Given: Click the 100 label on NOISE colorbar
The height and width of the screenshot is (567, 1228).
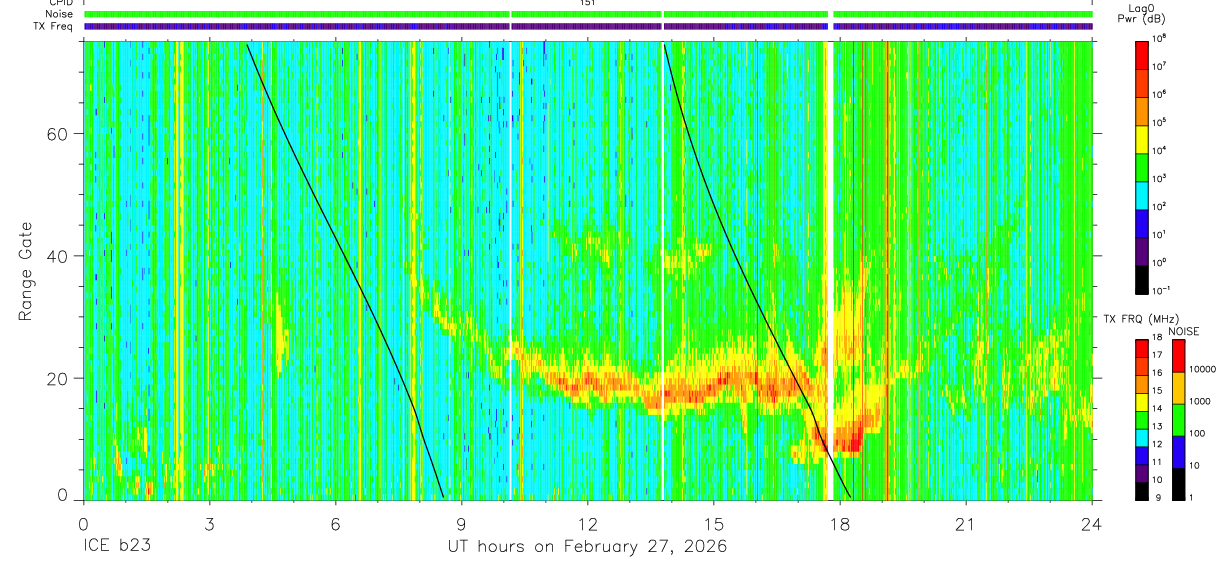Looking at the screenshot, I should point(1199,434).
